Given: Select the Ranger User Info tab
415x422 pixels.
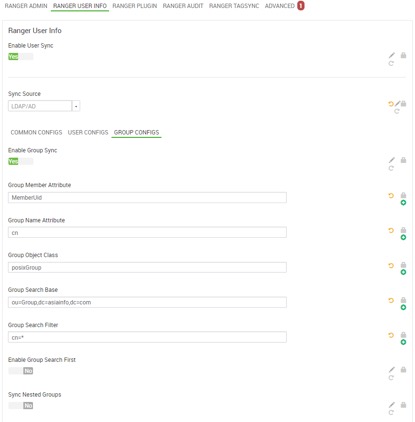Looking at the screenshot, I should pos(80,6).
